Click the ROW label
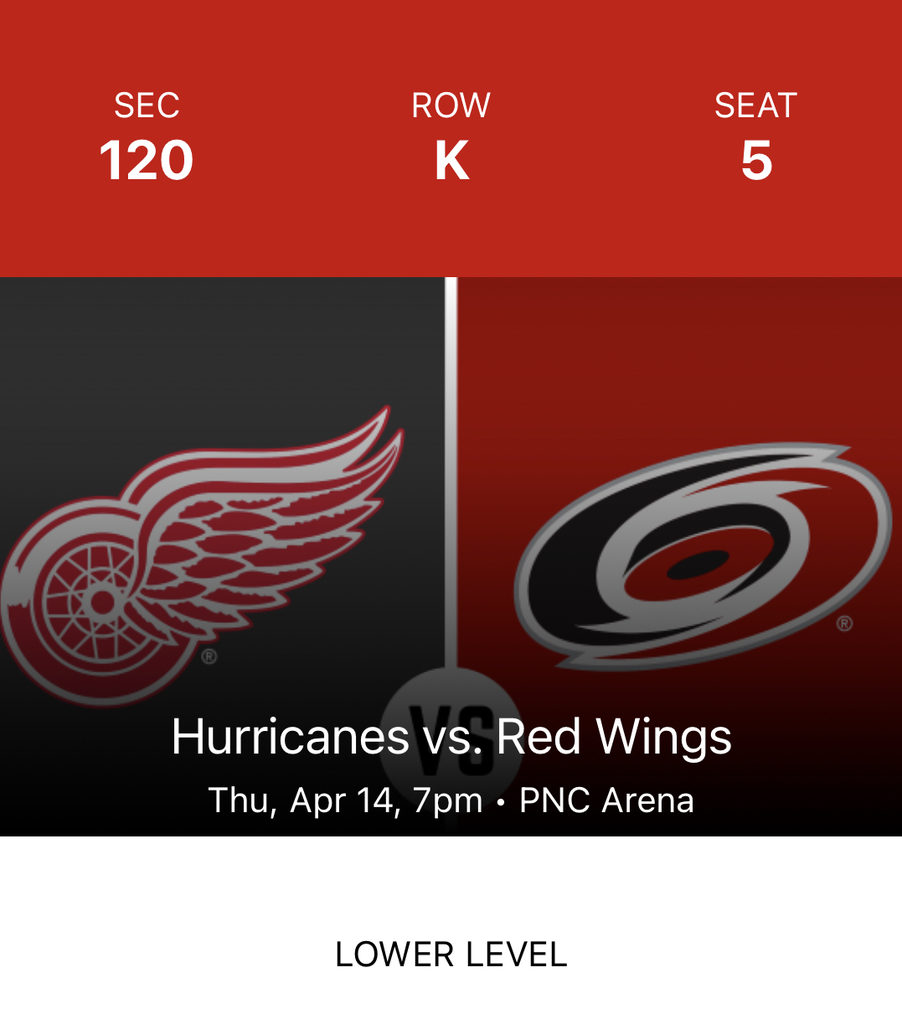 [451, 105]
